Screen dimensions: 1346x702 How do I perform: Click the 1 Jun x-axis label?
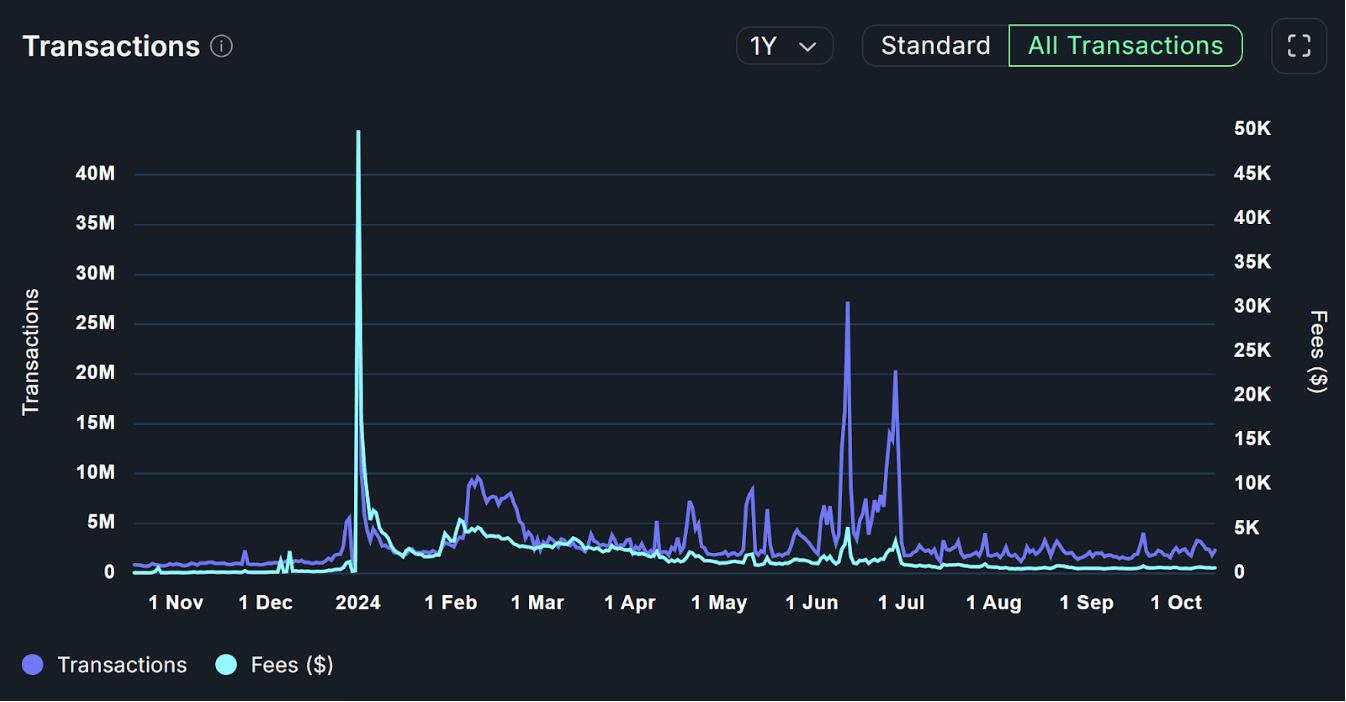812,602
